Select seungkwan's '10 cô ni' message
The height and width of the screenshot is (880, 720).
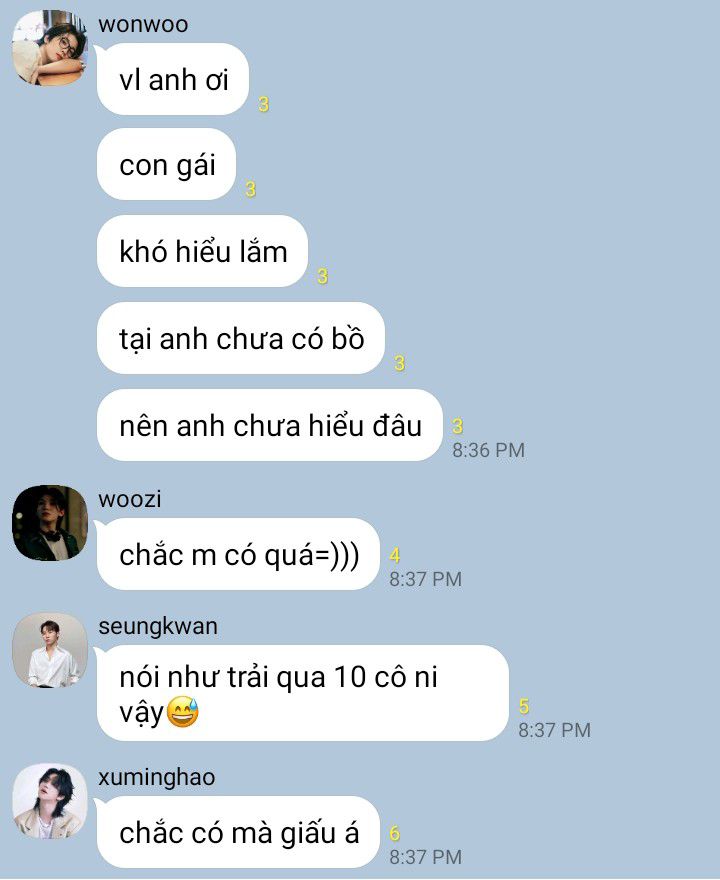coord(303,693)
